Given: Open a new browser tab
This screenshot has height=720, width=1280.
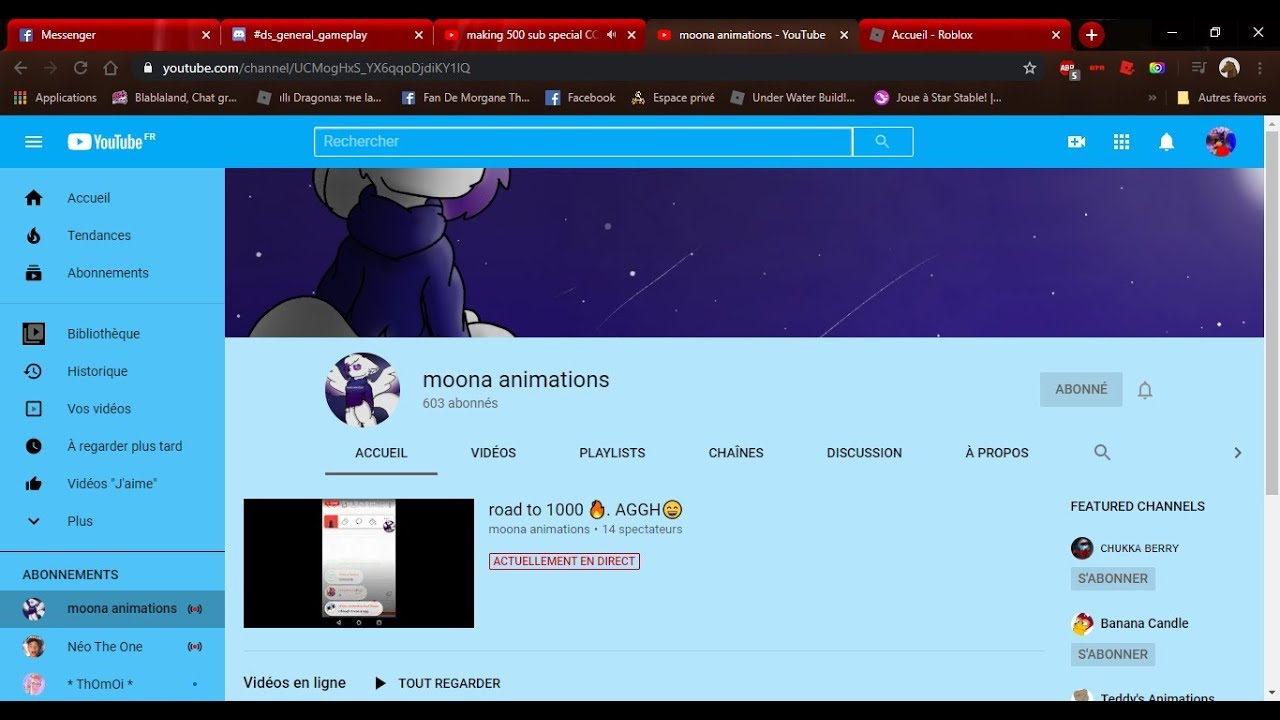Looking at the screenshot, I should [x=1091, y=35].
